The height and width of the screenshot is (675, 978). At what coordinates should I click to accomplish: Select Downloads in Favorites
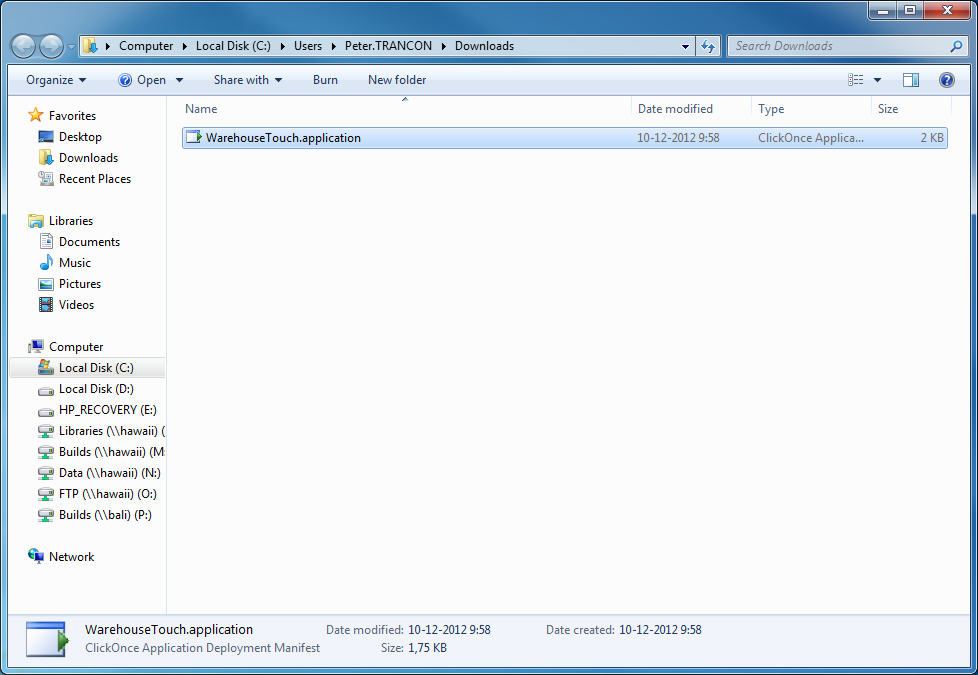[88, 158]
